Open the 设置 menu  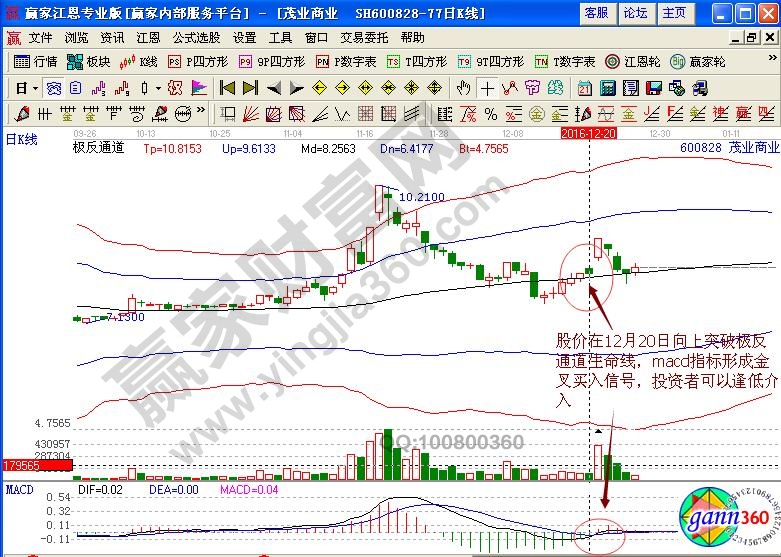click(x=244, y=37)
